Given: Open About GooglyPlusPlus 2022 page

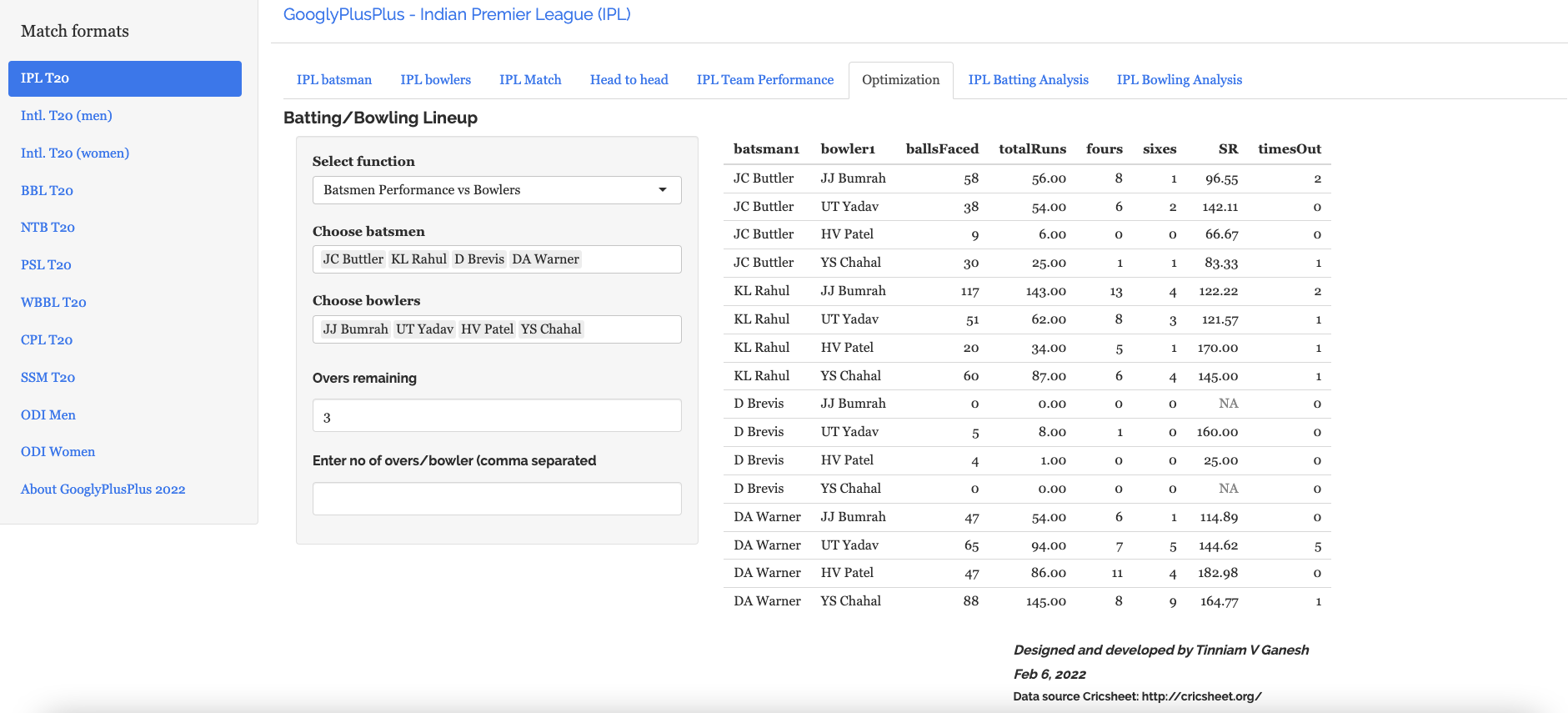Looking at the screenshot, I should tap(103, 490).
